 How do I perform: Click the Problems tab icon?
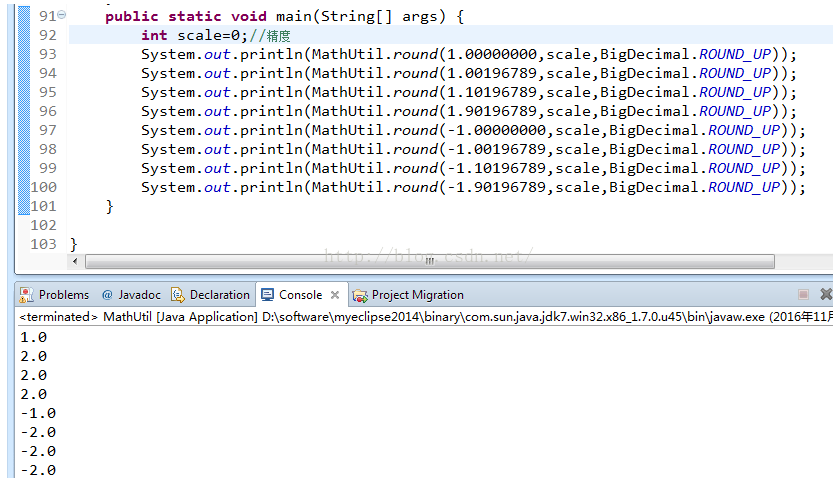(x=26, y=295)
